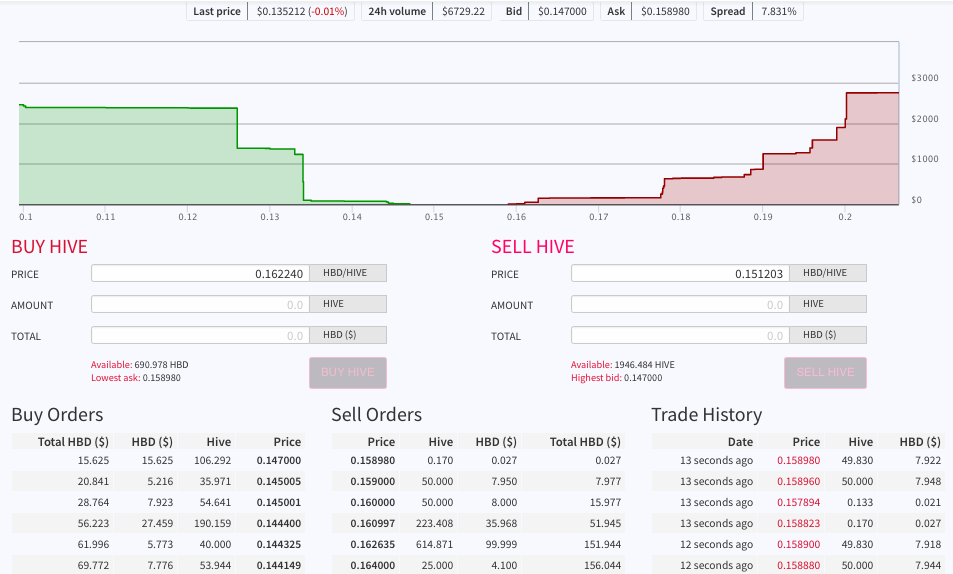
Task: Select buy order at price 0.145005
Action: 158,482
